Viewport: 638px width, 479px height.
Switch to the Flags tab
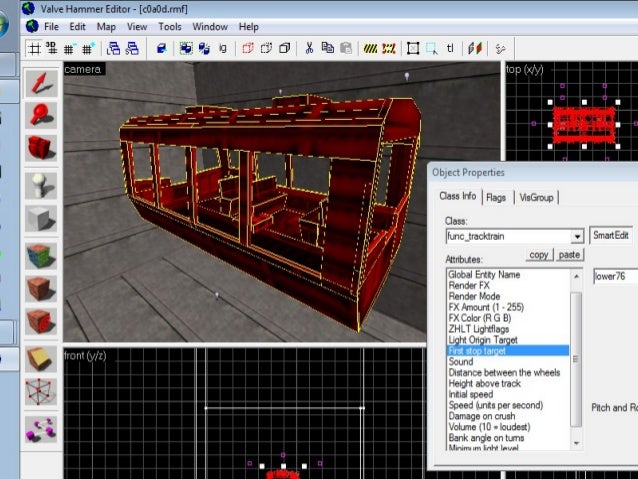[x=496, y=197]
